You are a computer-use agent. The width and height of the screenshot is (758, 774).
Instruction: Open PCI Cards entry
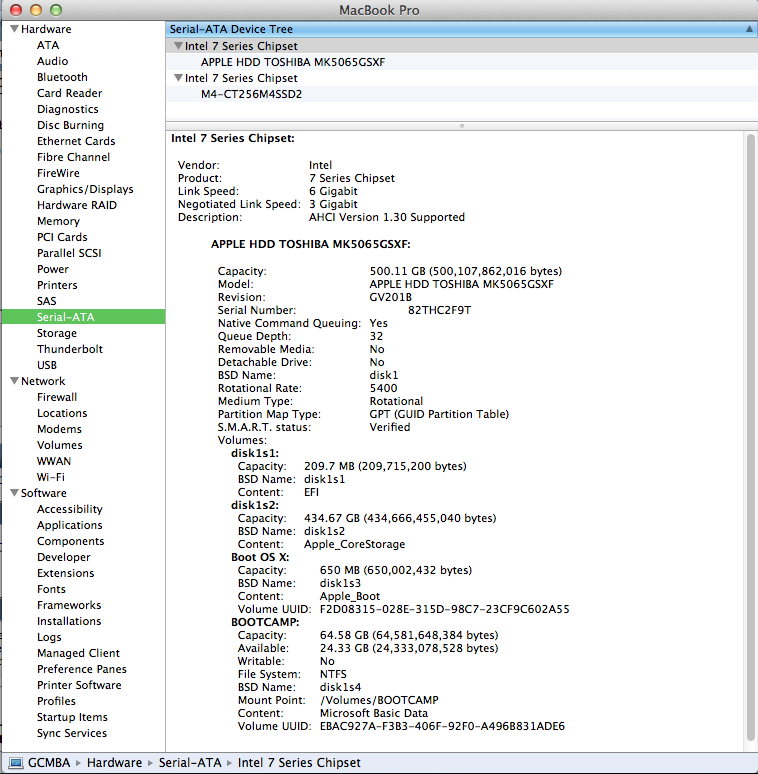(62, 237)
